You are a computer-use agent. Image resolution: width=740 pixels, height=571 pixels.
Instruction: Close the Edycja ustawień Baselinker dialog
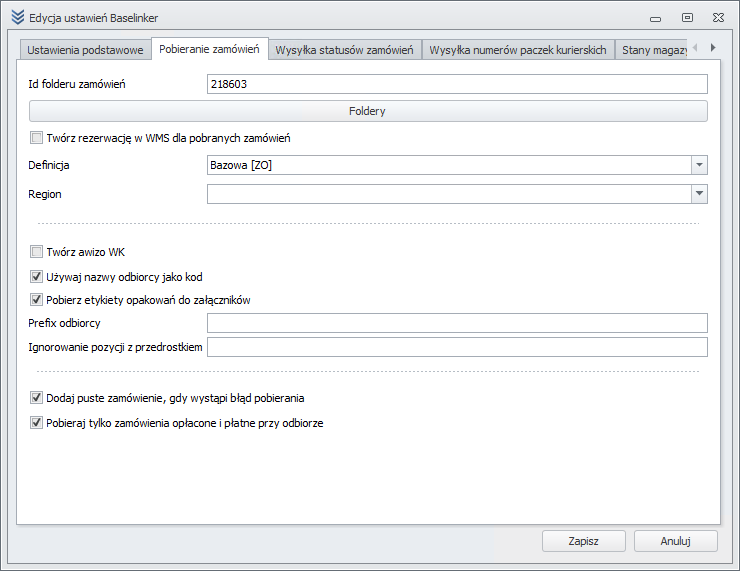pyautogui.click(x=718, y=17)
